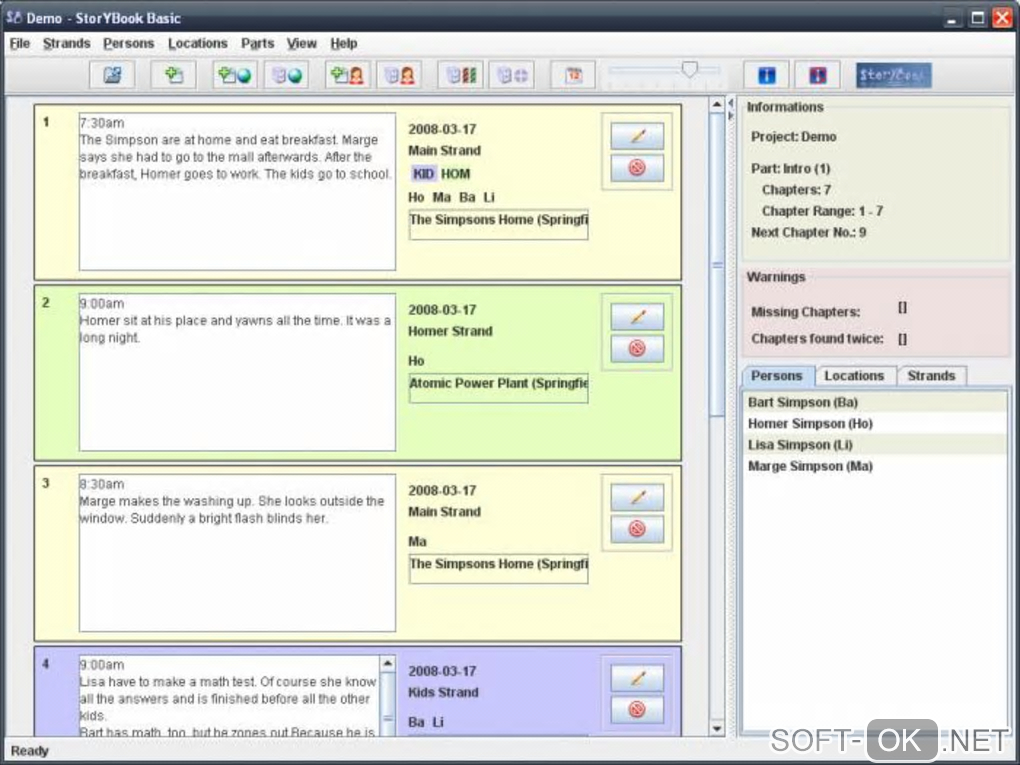Click the new chapter plus icon
1020x765 pixels.
click(x=173, y=75)
